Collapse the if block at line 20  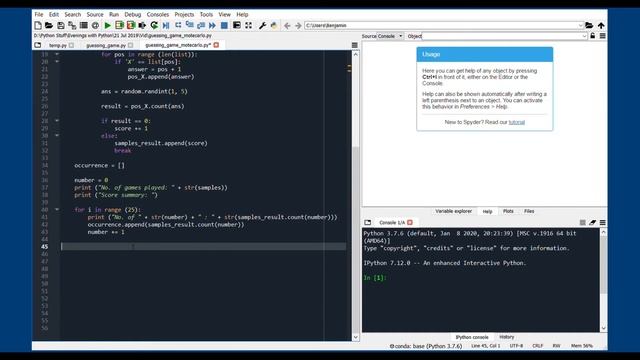pyautogui.click(x=57, y=62)
